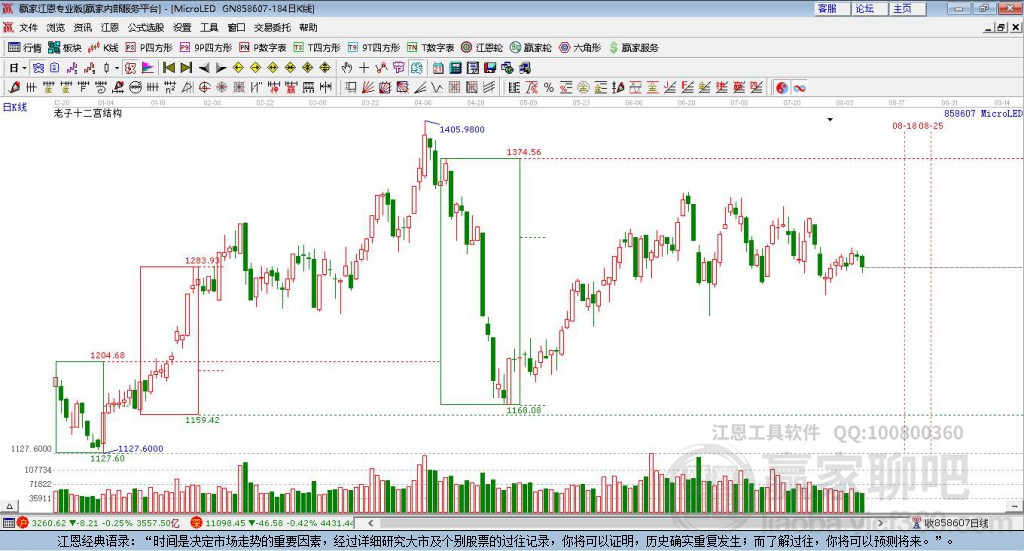Screen dimensions: 1024x551
Task: Open the T四方形 tool
Action: [317, 48]
